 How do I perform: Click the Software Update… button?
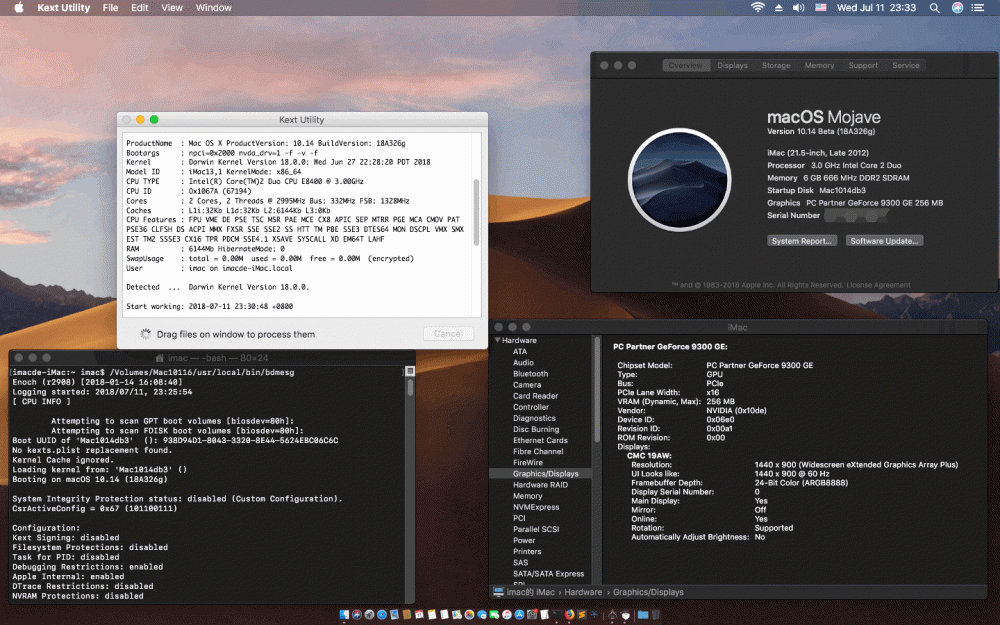click(x=885, y=240)
